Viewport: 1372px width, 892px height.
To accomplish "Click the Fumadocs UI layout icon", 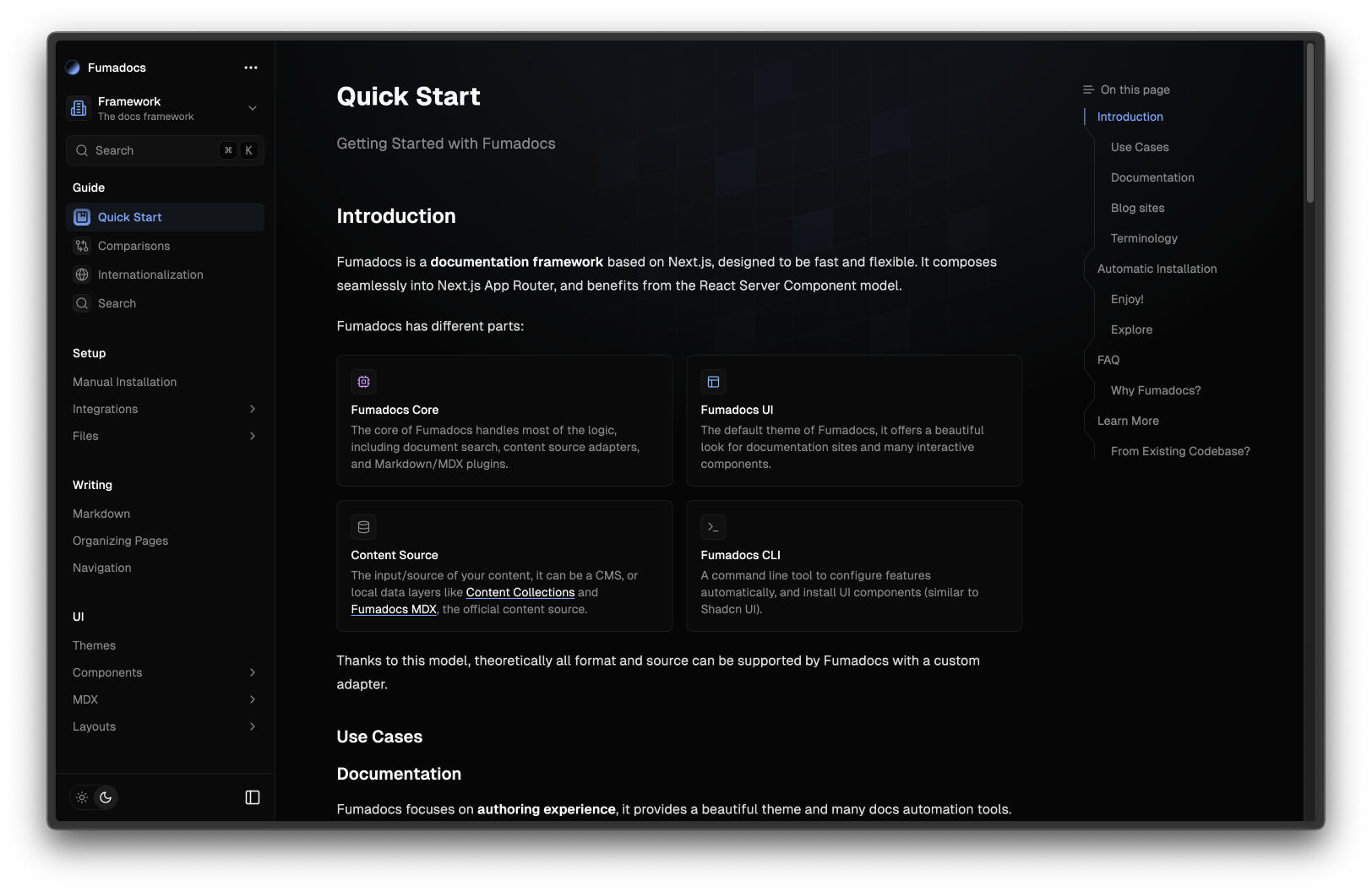I will click(713, 382).
